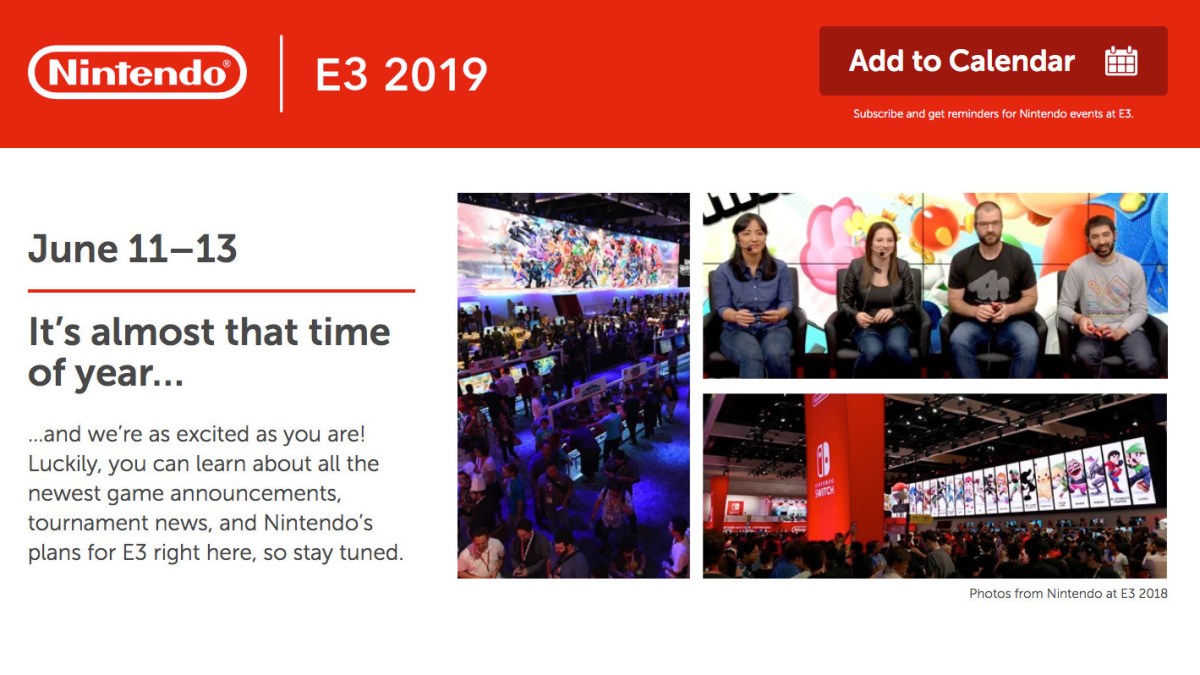The width and height of the screenshot is (1200, 675).
Task: Click the subscribe reminders text below the button
Action: [992, 114]
